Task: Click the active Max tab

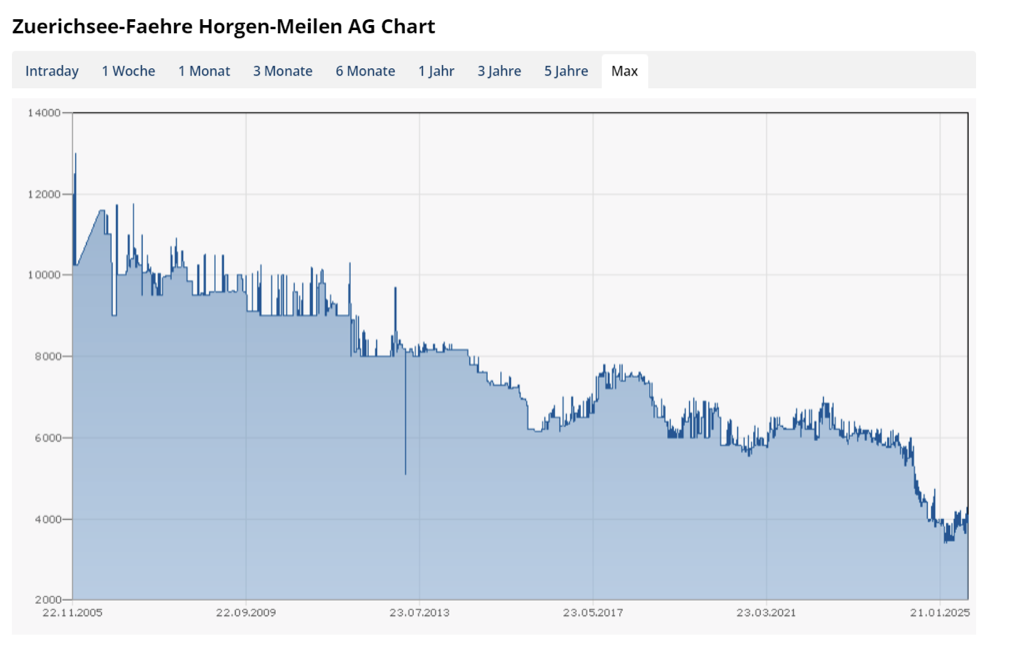Action: pyautogui.click(x=625, y=71)
